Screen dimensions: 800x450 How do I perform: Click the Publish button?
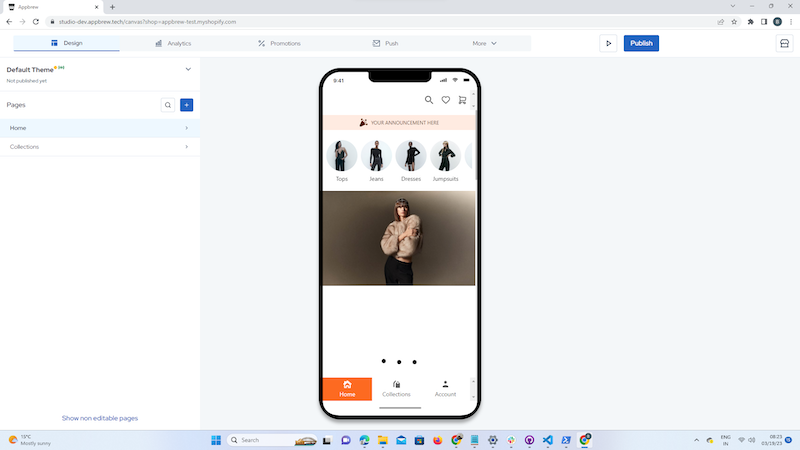click(x=641, y=43)
